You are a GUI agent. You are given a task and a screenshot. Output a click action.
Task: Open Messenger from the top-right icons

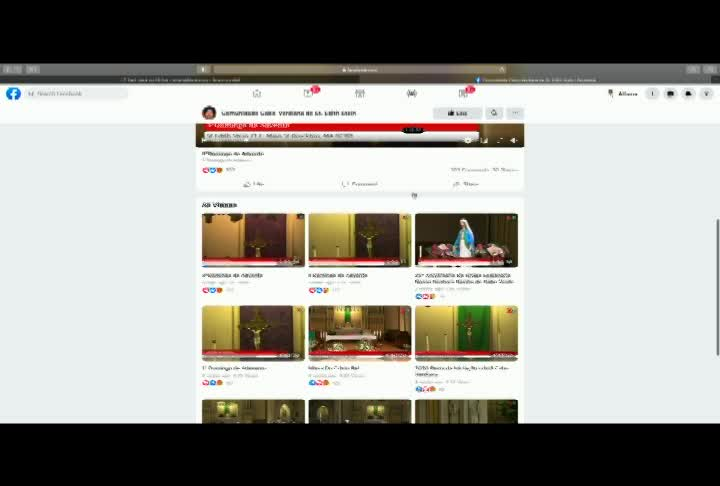point(670,94)
